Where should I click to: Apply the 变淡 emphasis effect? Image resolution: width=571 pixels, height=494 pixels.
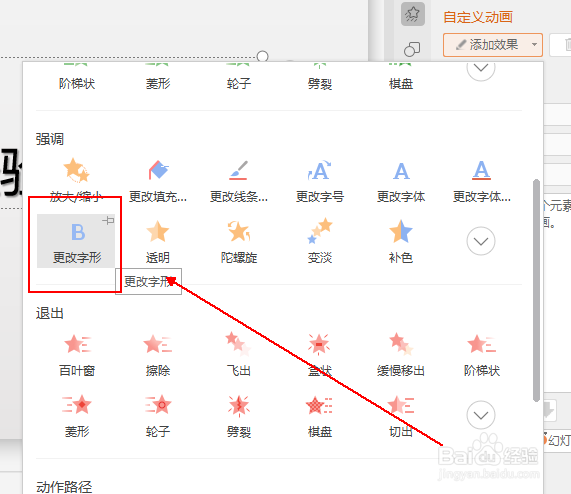coord(320,242)
